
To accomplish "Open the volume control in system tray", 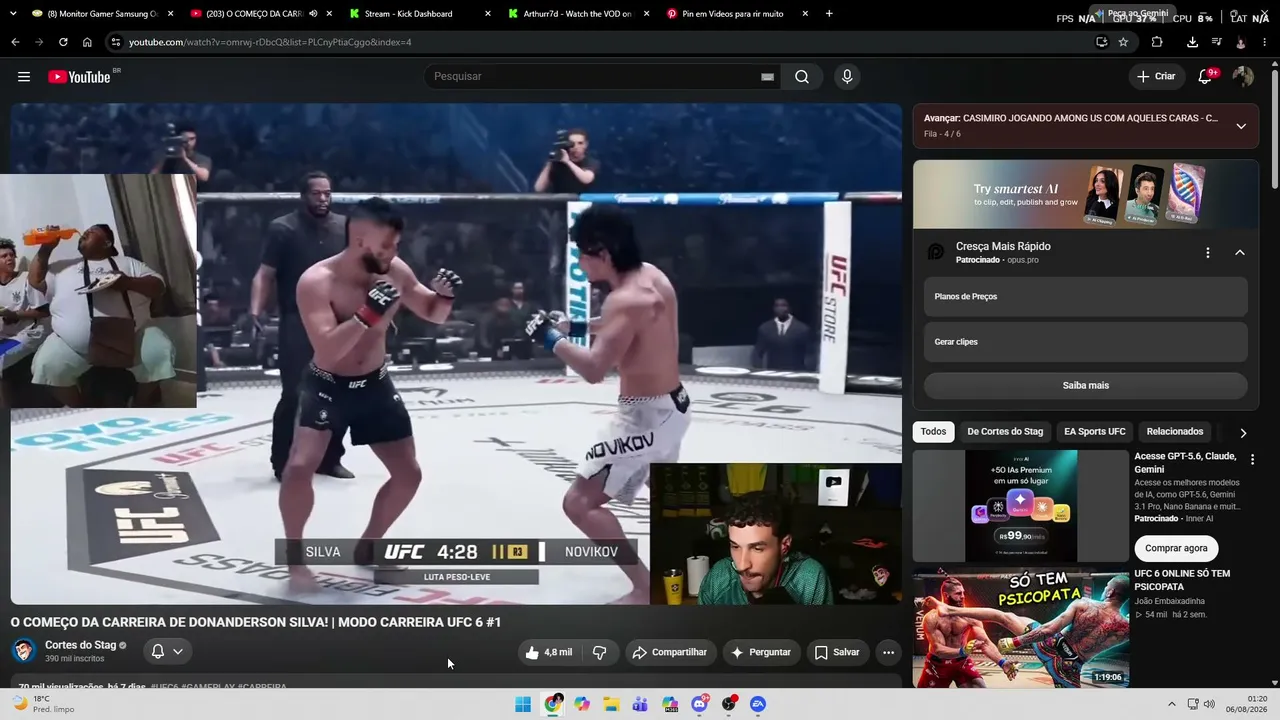I will 1209,704.
